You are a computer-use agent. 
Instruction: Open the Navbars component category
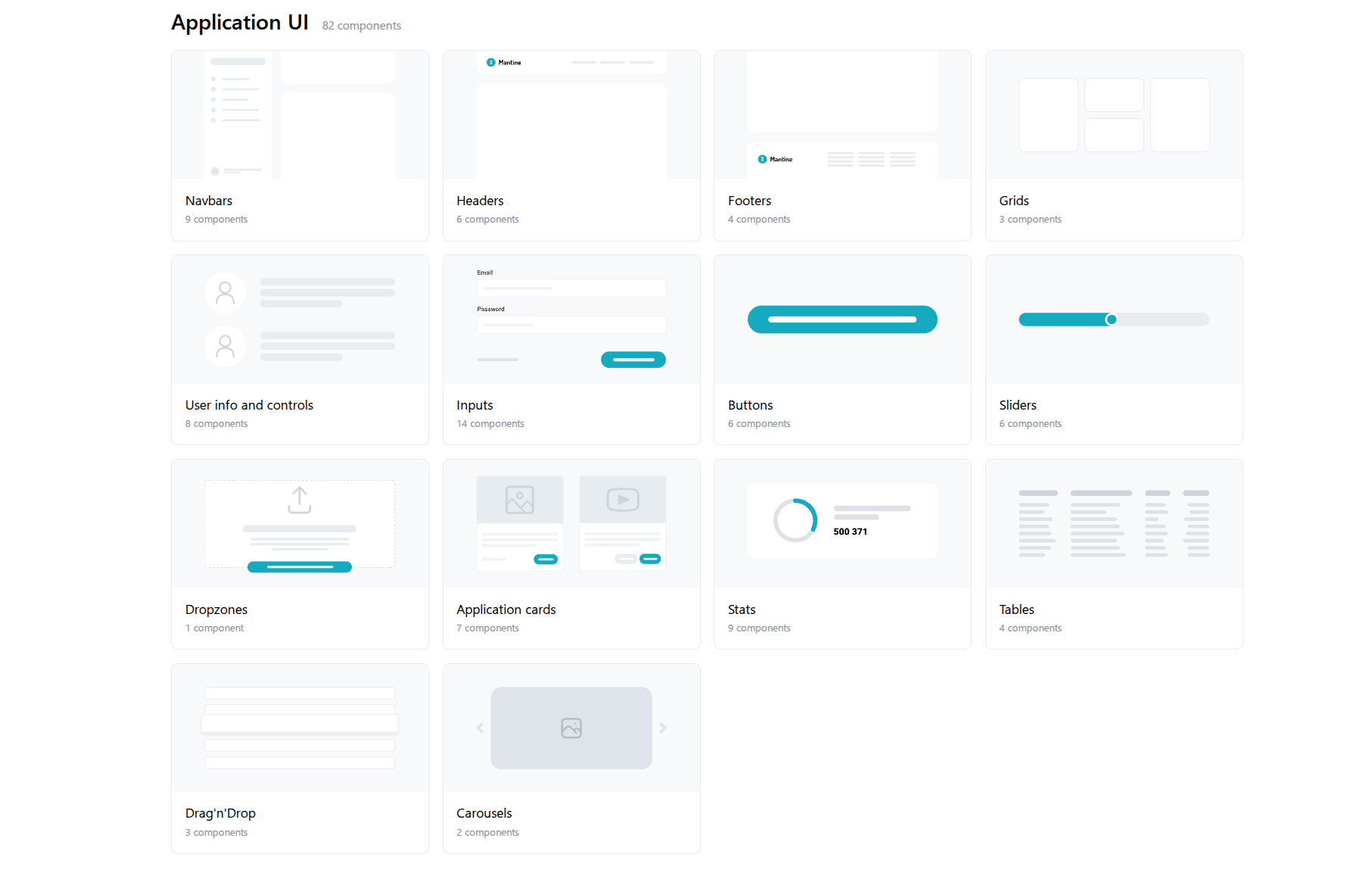pyautogui.click(x=209, y=201)
